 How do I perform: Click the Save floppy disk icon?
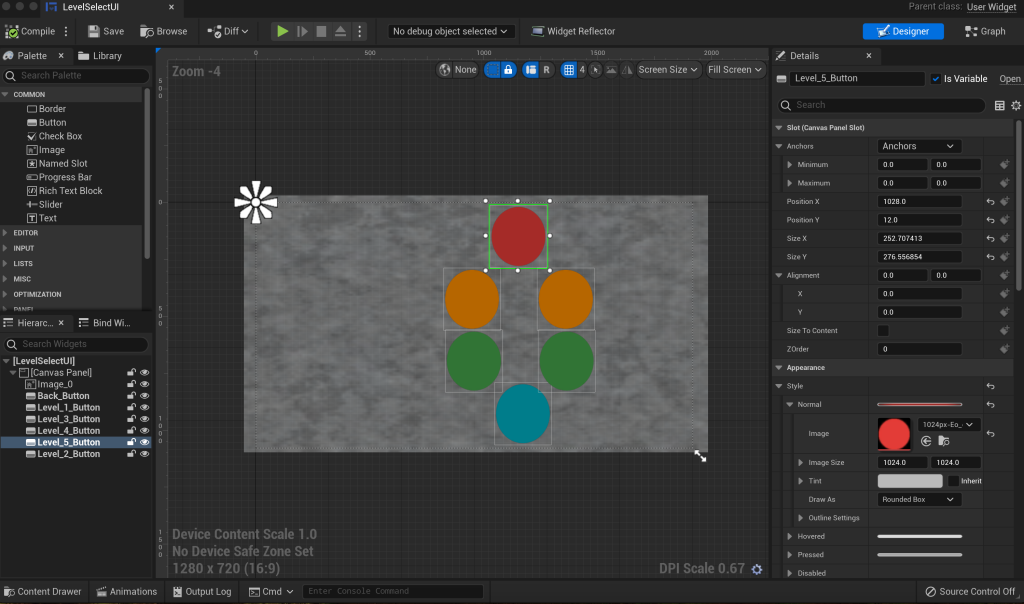92,31
